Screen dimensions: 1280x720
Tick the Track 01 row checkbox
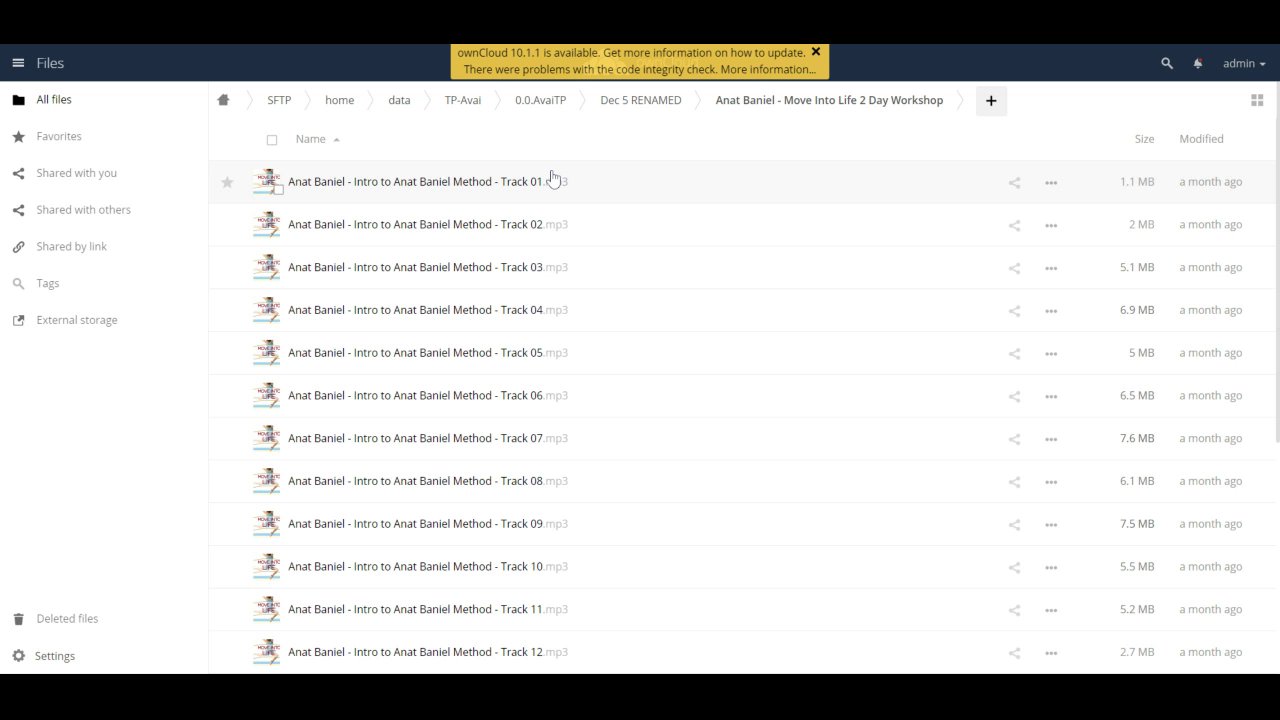[279, 190]
